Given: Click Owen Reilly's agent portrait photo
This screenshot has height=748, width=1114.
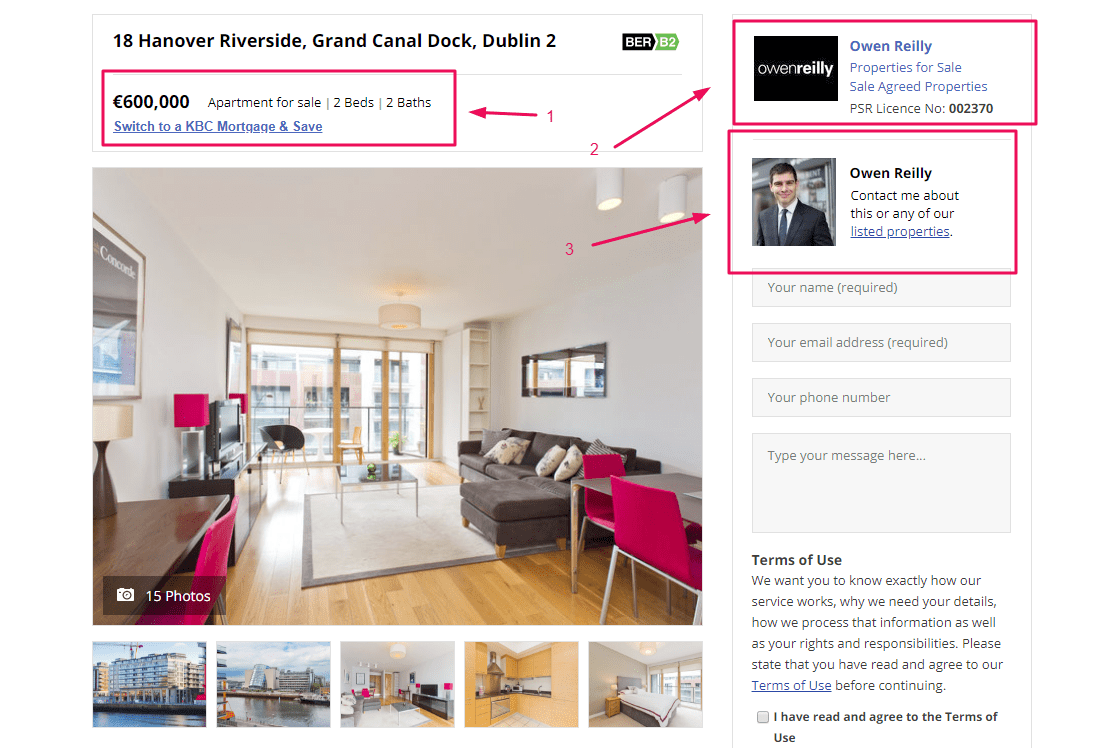Looking at the screenshot, I should (x=794, y=202).
